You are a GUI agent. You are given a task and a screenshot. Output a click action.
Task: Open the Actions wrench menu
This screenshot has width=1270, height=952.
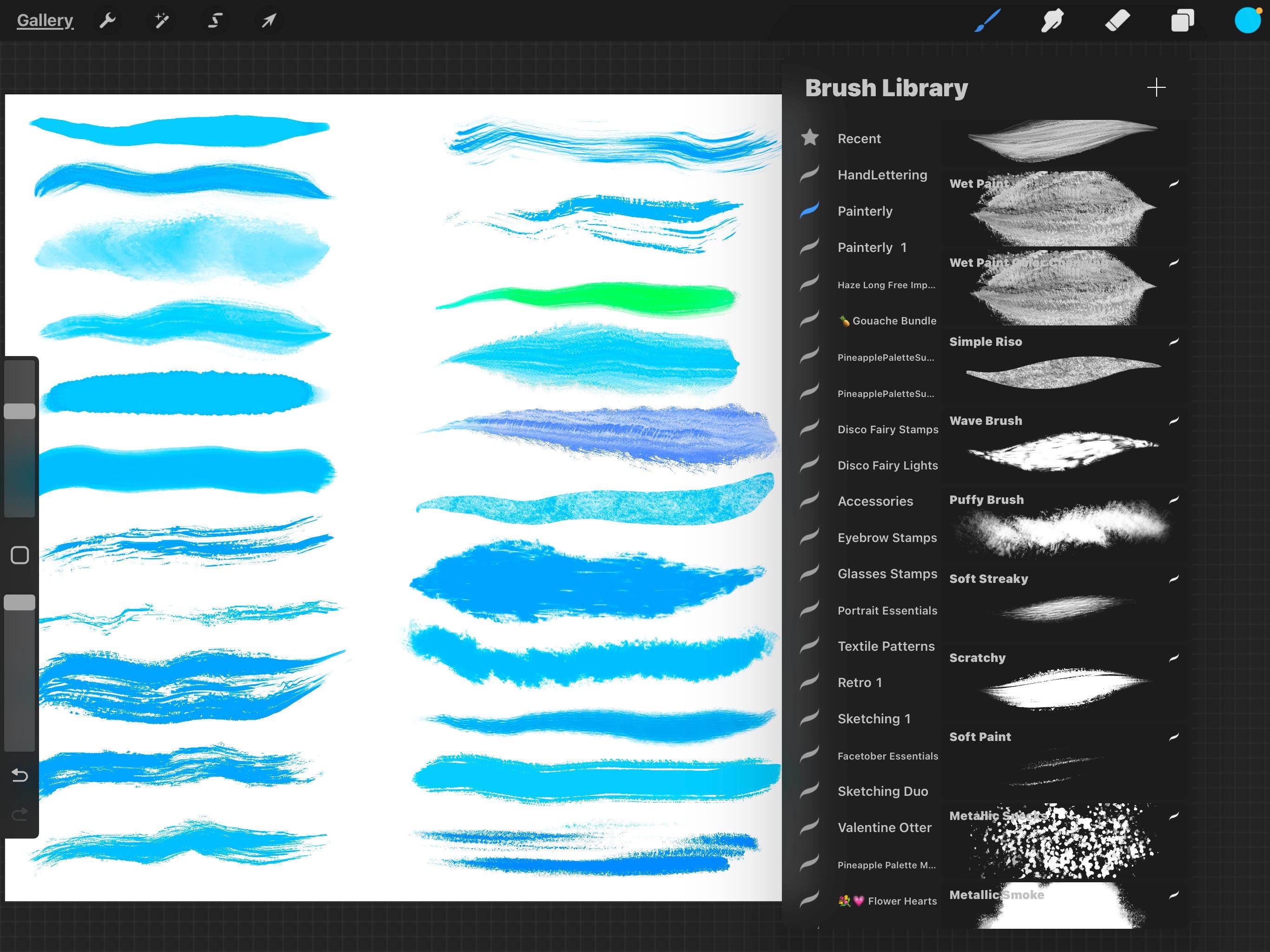click(x=107, y=20)
